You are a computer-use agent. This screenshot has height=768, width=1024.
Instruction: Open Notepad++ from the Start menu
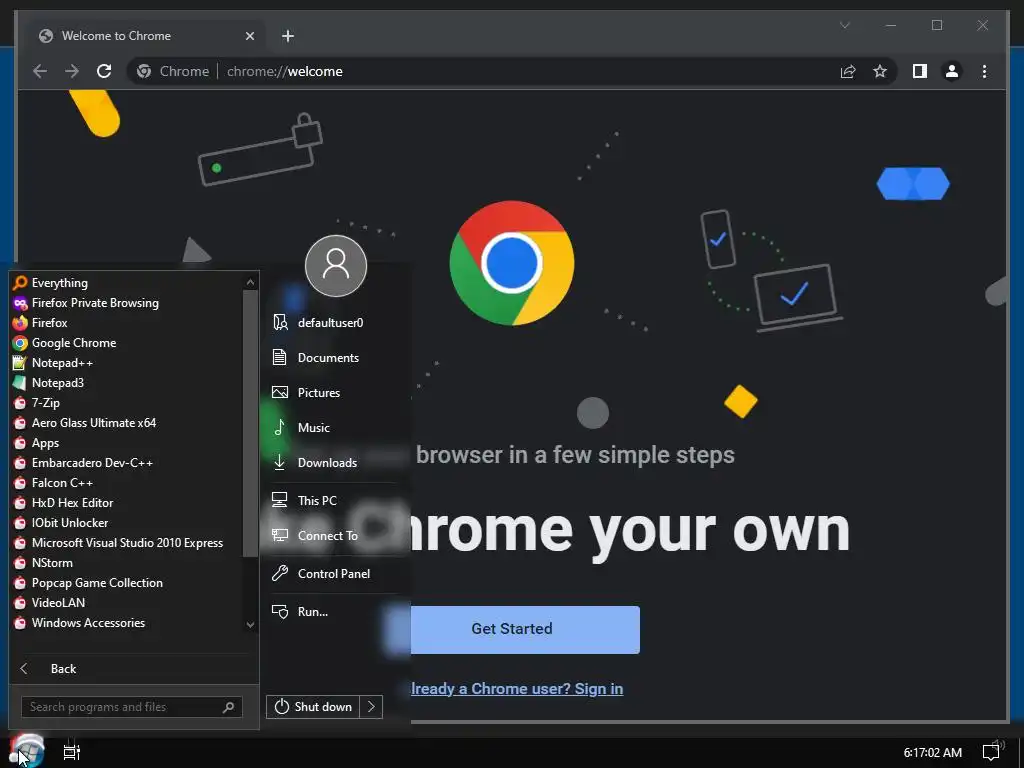click(x=127, y=363)
